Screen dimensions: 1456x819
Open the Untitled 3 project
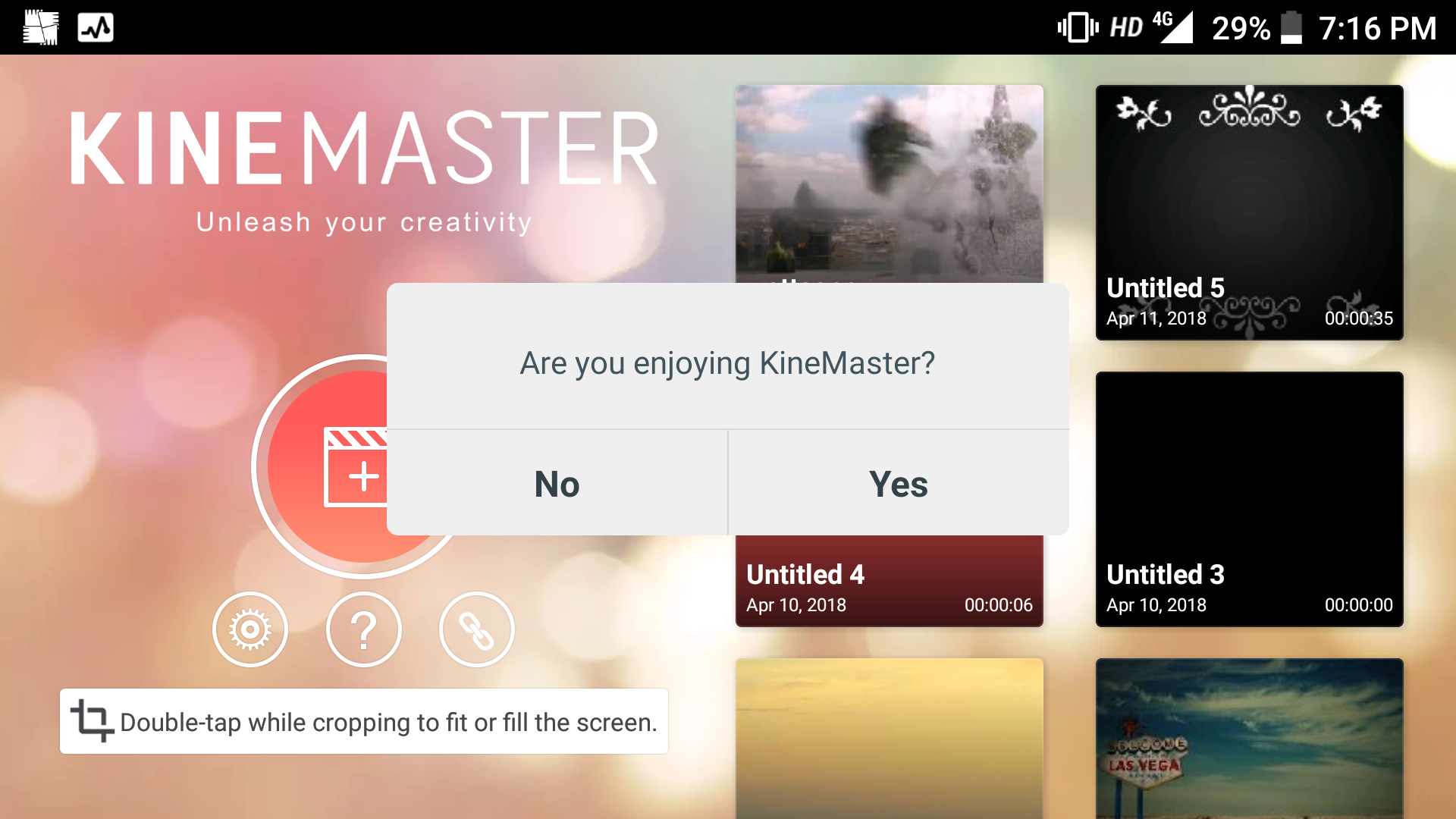[x=1249, y=499]
